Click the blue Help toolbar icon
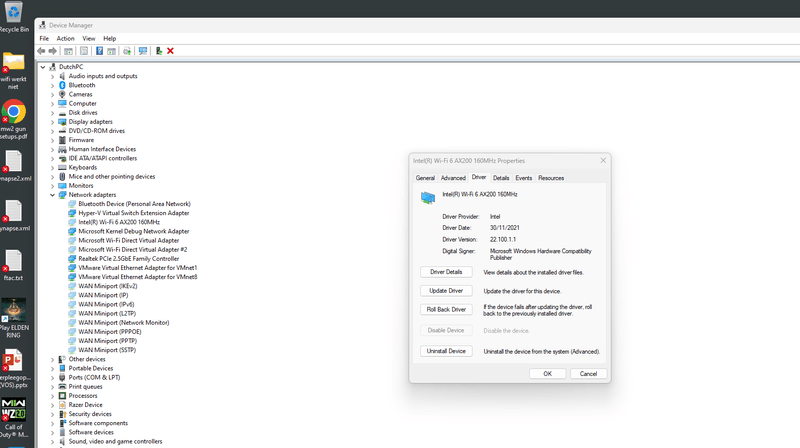This screenshot has width=800, height=448. (99, 51)
